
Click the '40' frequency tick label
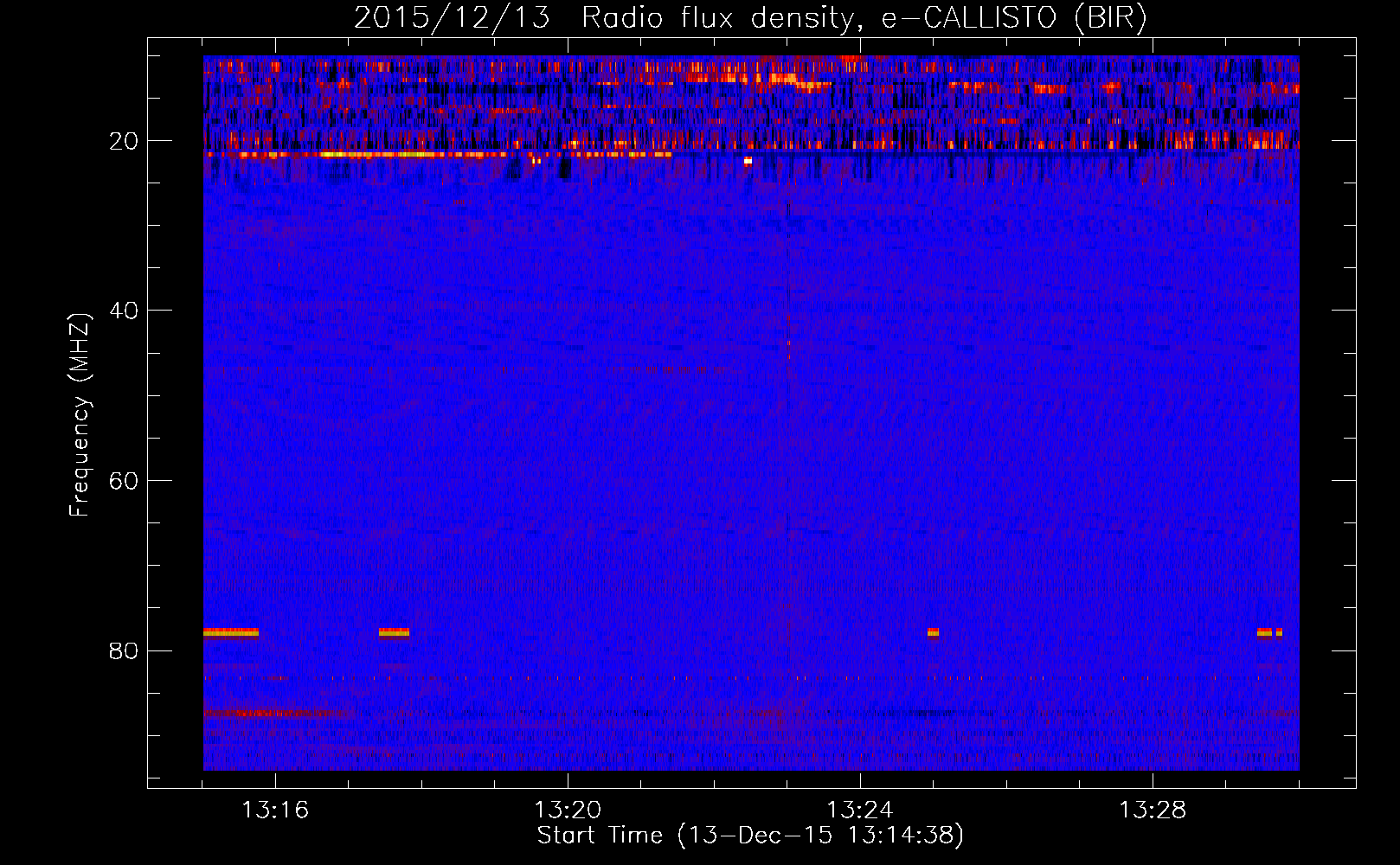coord(125,310)
